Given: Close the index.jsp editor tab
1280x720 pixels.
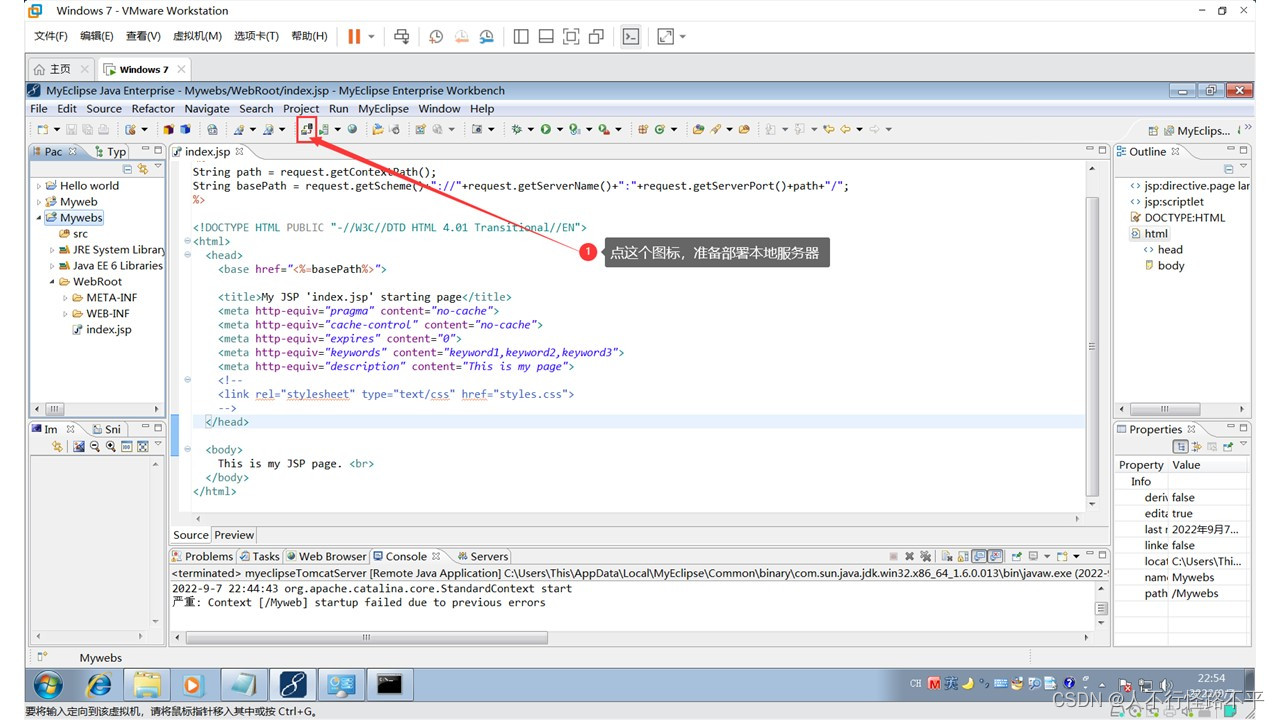Looking at the screenshot, I should 240,152.
